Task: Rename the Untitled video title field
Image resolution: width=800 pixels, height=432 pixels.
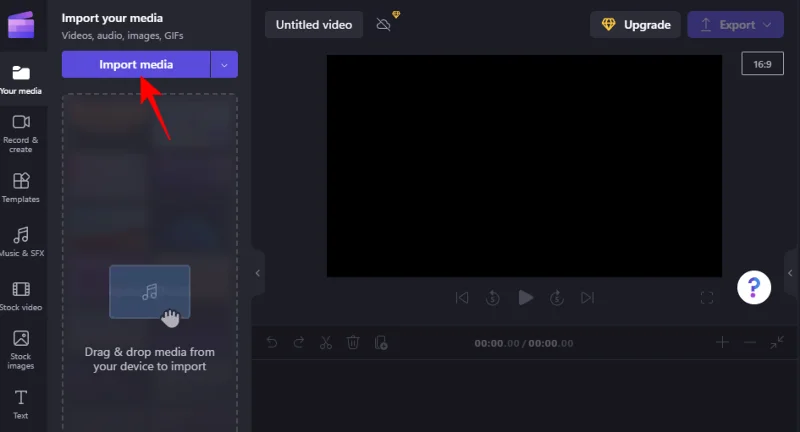Action: point(314,24)
